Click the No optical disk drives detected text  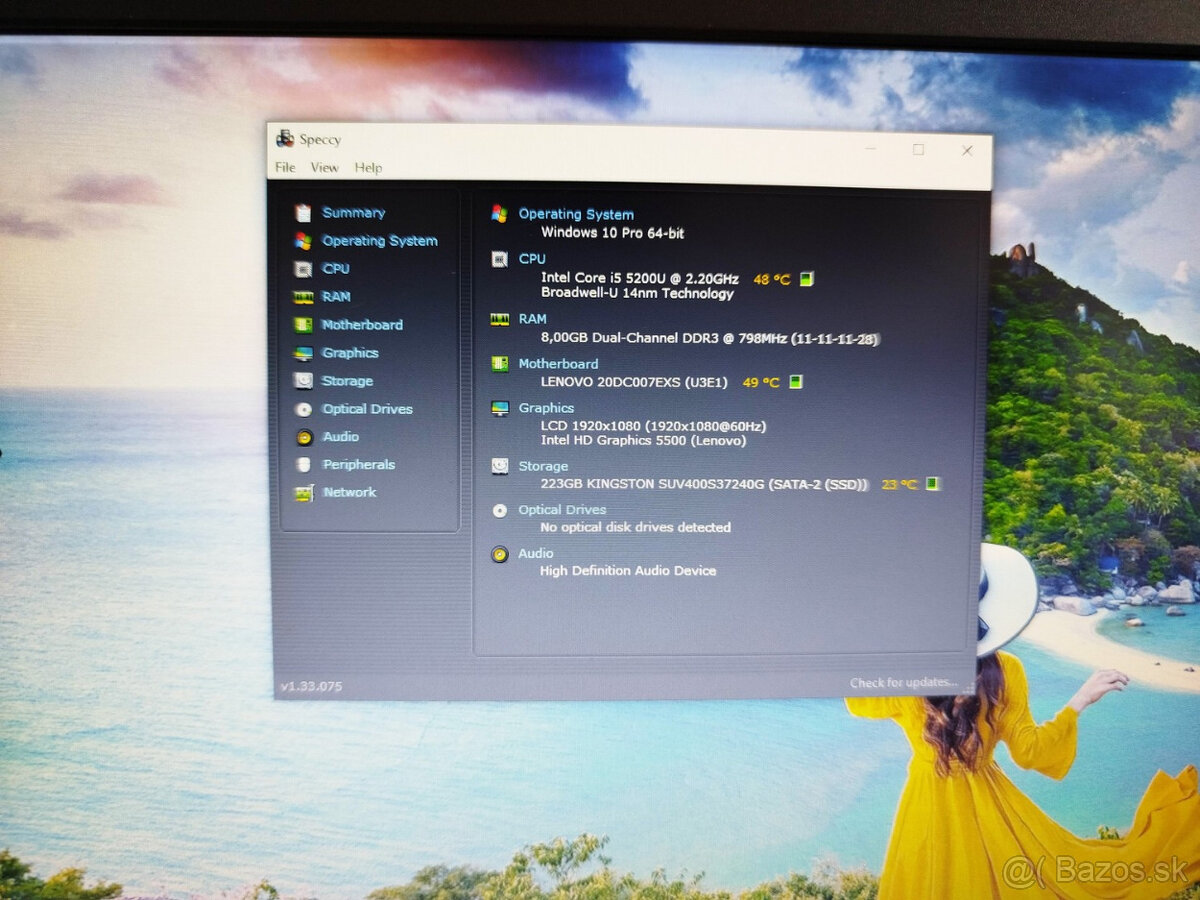pyautogui.click(x=635, y=527)
